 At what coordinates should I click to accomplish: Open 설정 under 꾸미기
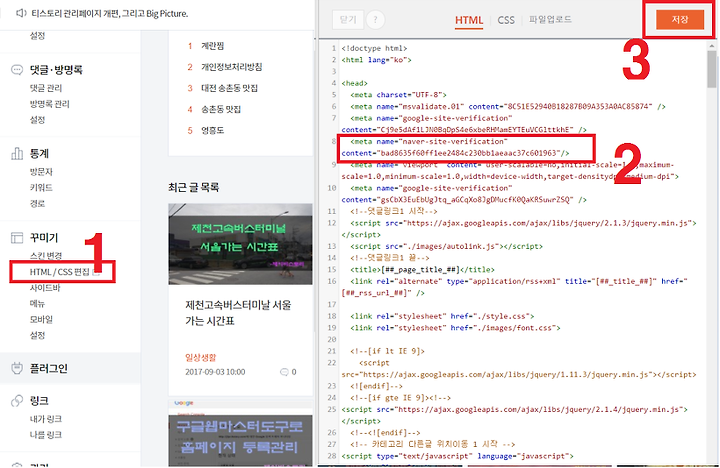click(x=38, y=335)
